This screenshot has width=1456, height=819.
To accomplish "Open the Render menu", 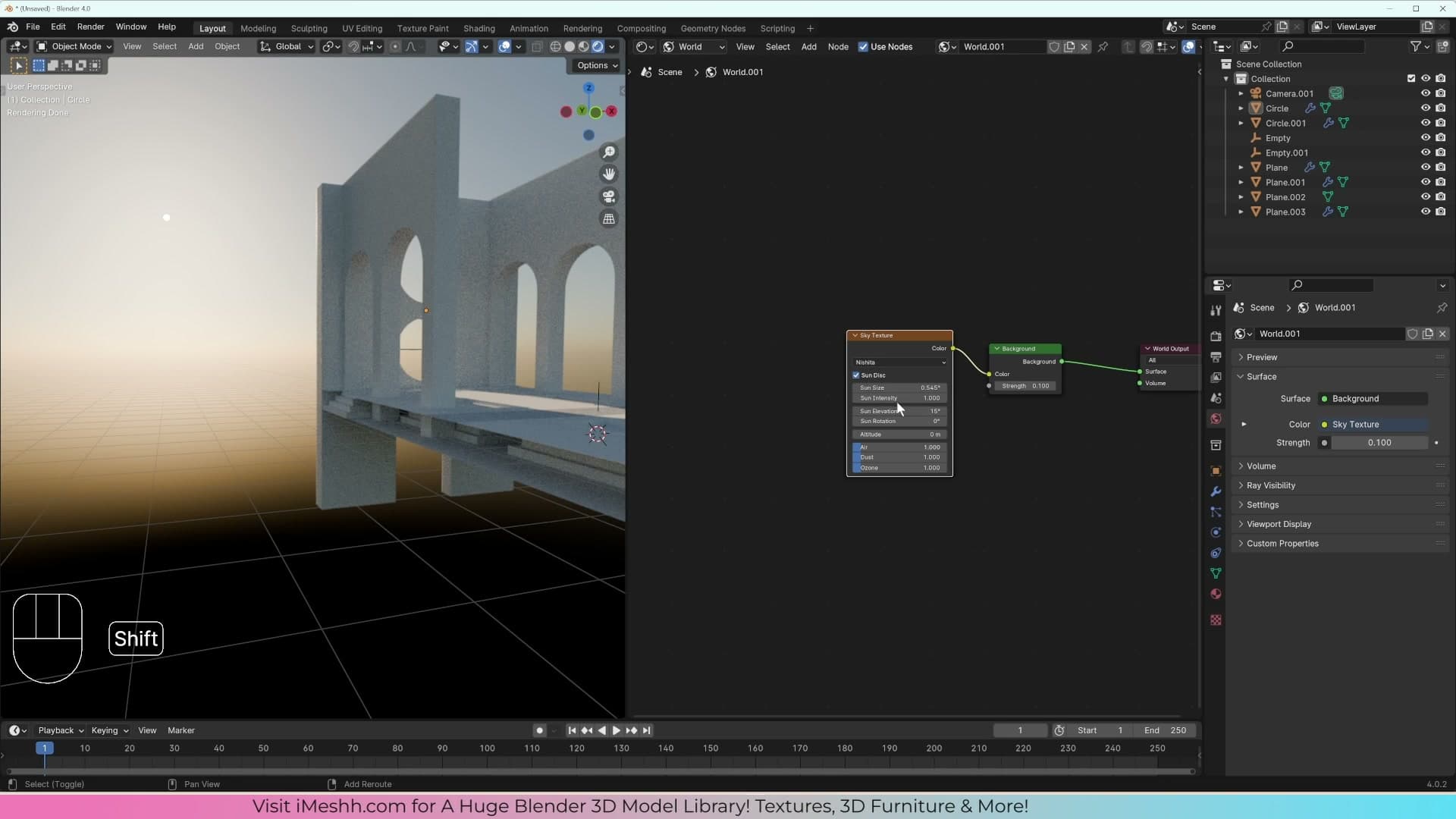I will 90,27.
